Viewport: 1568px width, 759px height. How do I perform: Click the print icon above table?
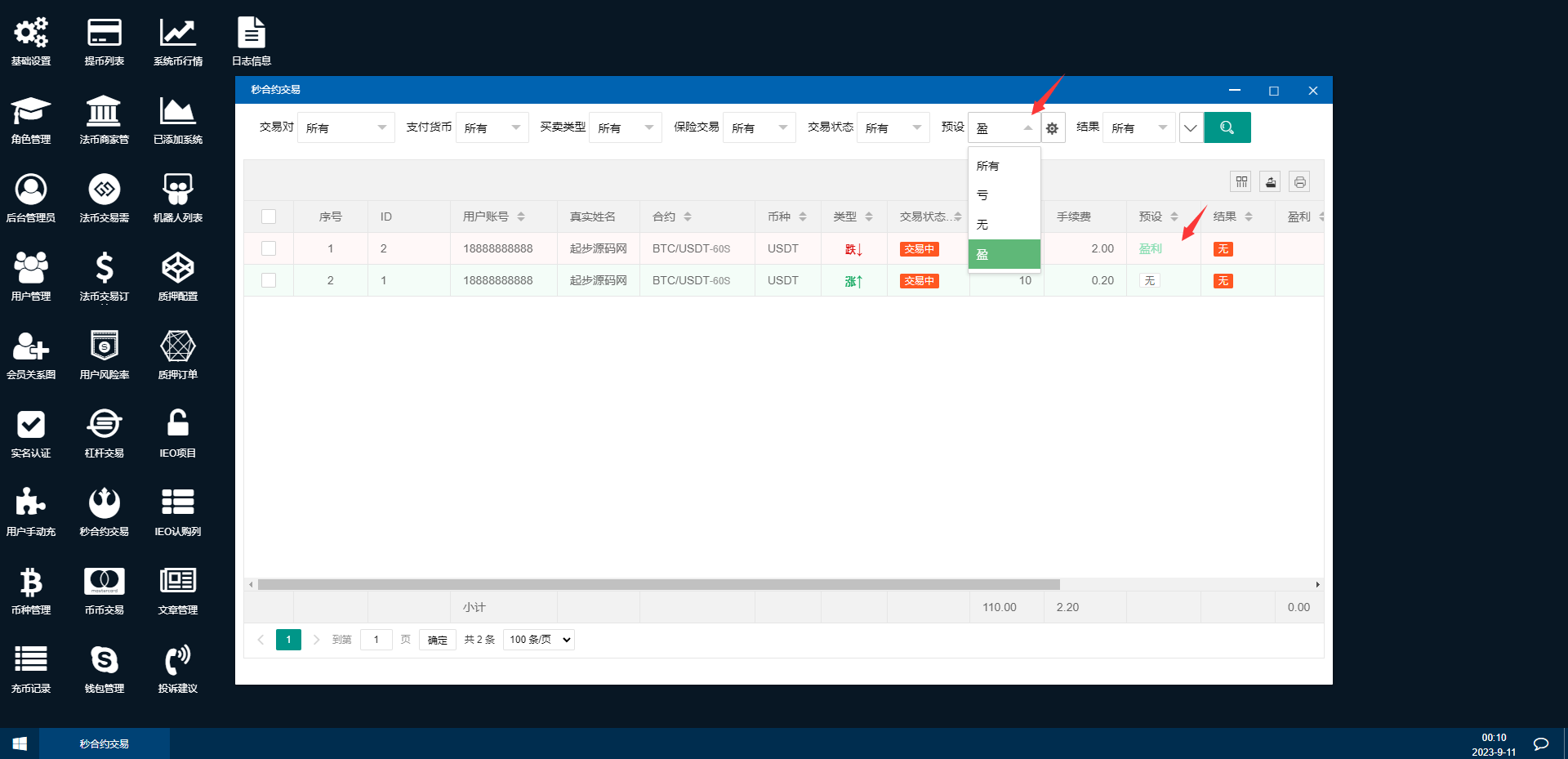[x=1300, y=181]
